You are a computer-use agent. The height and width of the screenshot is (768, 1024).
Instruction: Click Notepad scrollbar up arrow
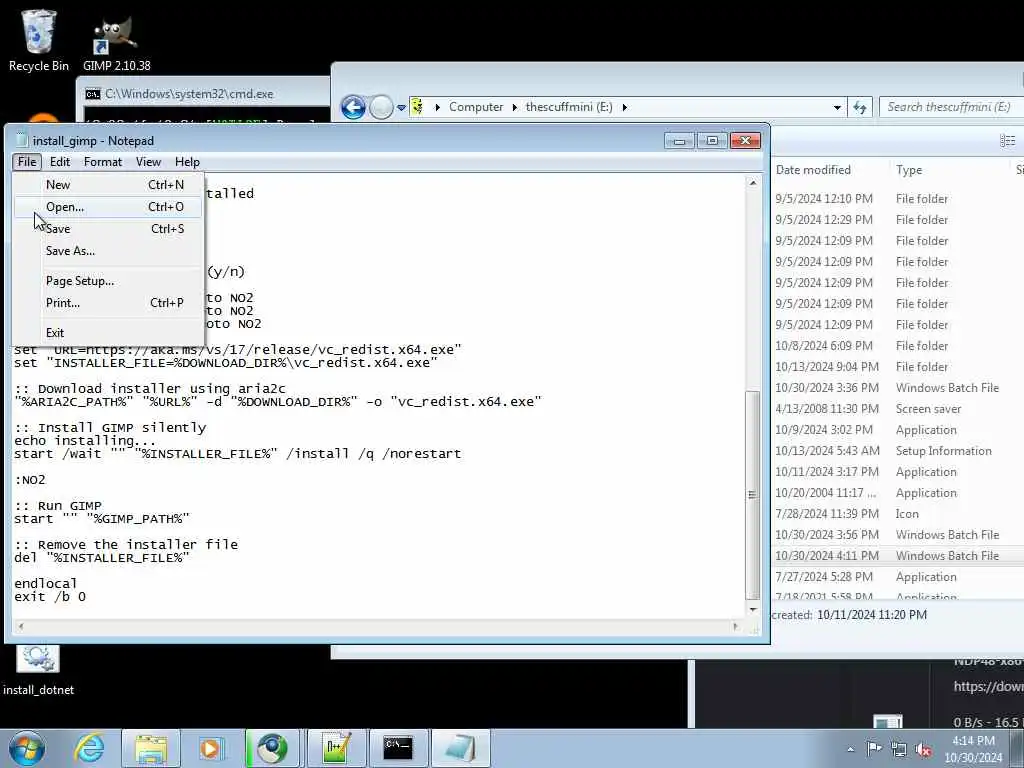[752, 184]
